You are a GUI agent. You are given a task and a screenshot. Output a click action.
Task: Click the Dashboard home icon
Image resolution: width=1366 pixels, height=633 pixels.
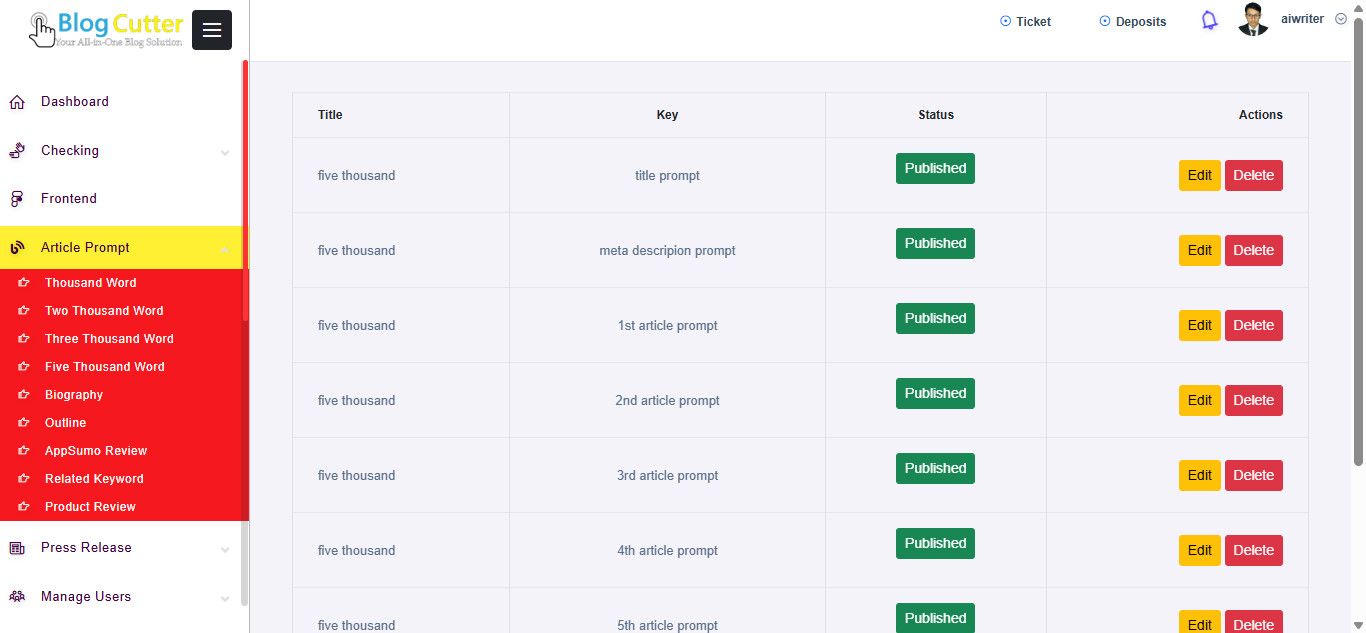click(x=17, y=102)
